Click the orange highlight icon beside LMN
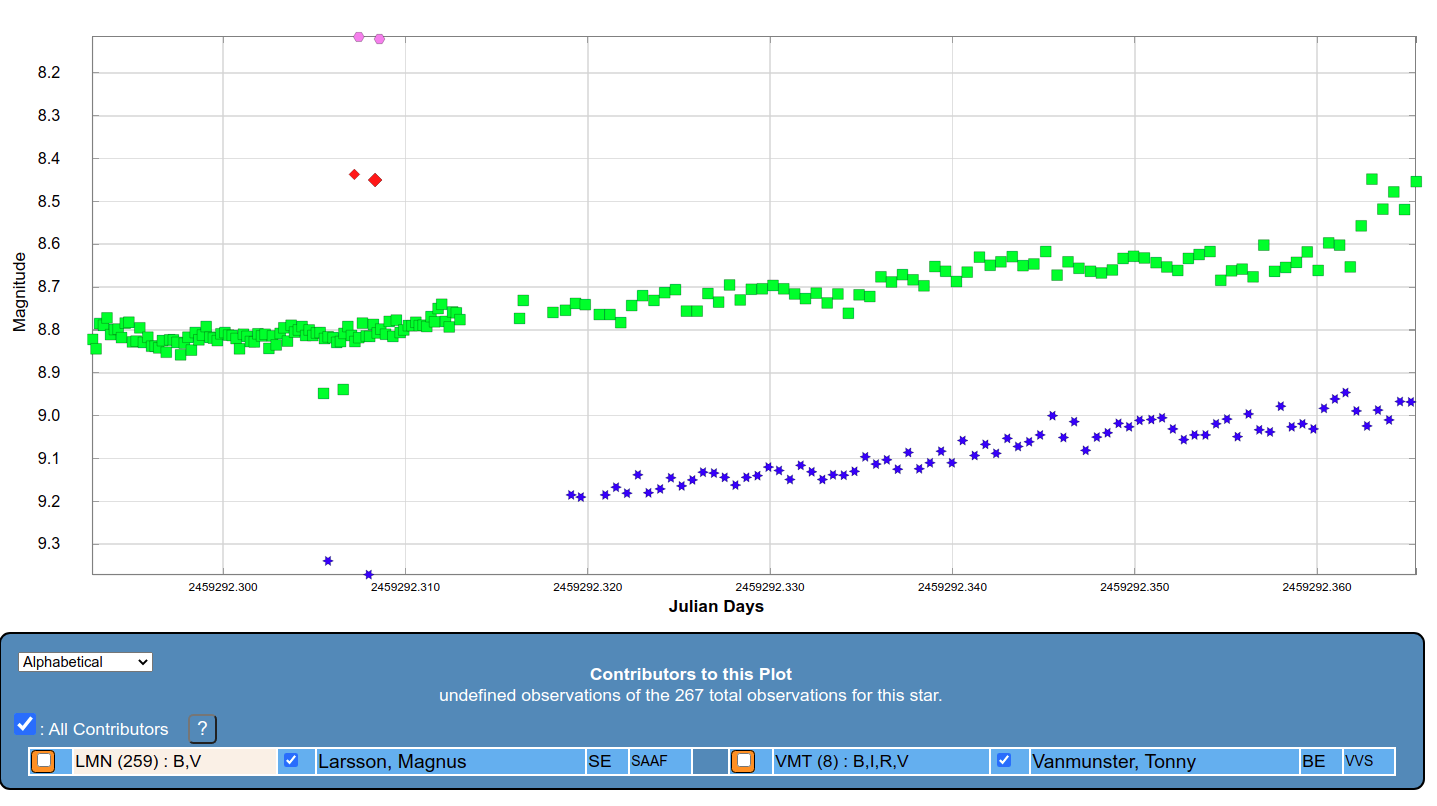The height and width of the screenshot is (806, 1437). click(x=43, y=761)
